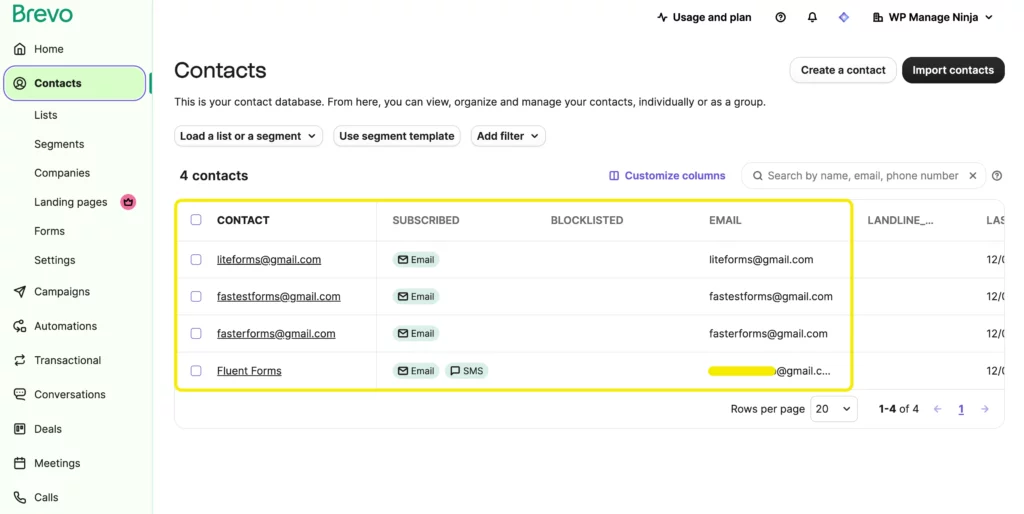Open Settings under Contacts
The width and height of the screenshot is (1024, 514).
[55, 260]
